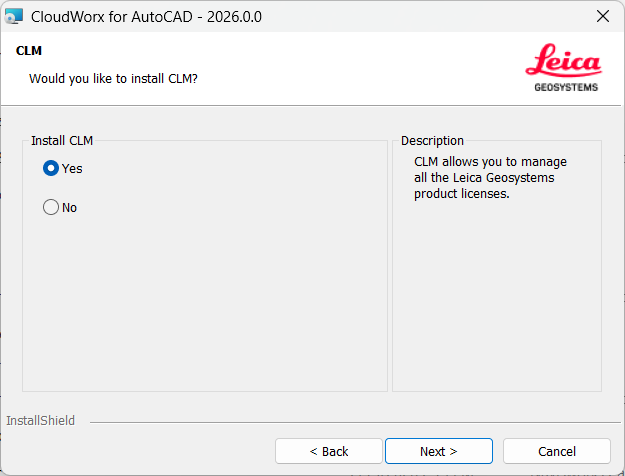Select the Yes radio button
The image size is (625, 476).
click(x=51, y=168)
